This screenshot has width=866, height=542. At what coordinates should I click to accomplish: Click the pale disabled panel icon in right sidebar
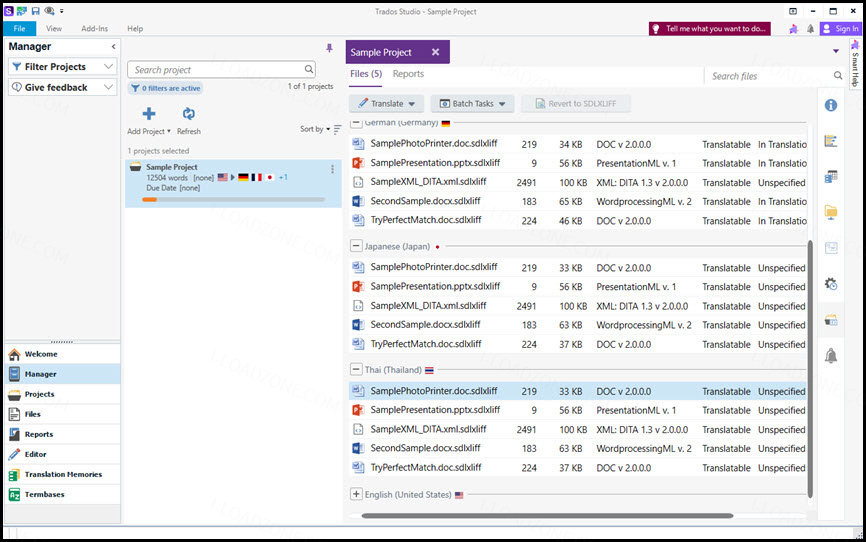(x=831, y=248)
